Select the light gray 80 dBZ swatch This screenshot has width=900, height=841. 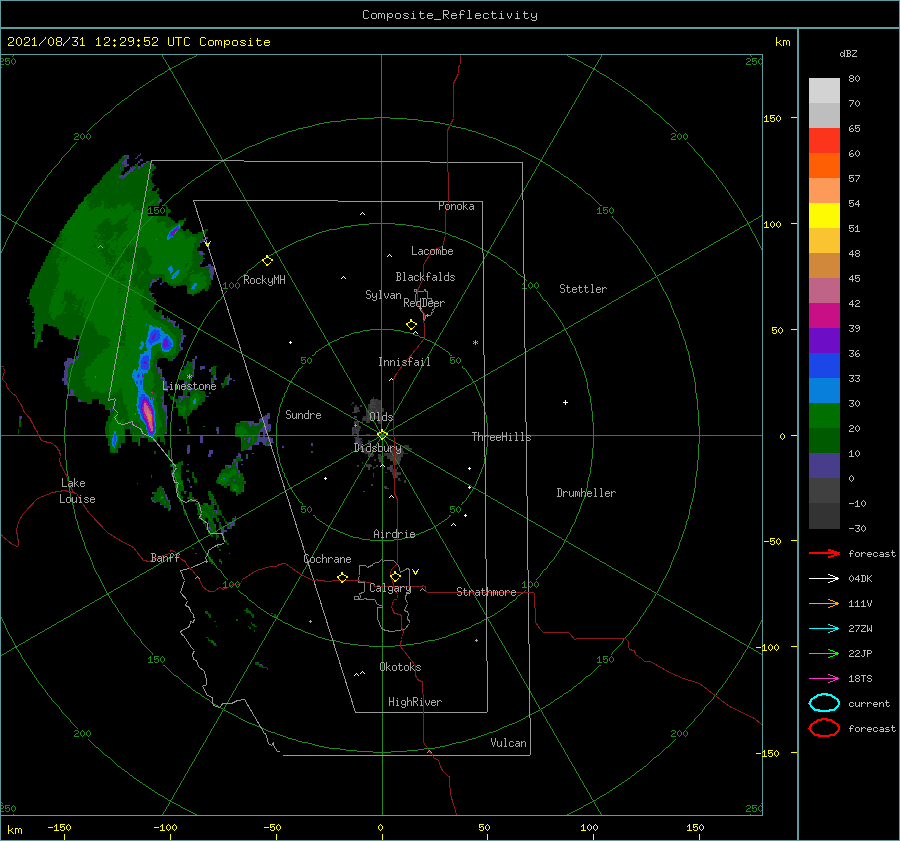[x=824, y=91]
